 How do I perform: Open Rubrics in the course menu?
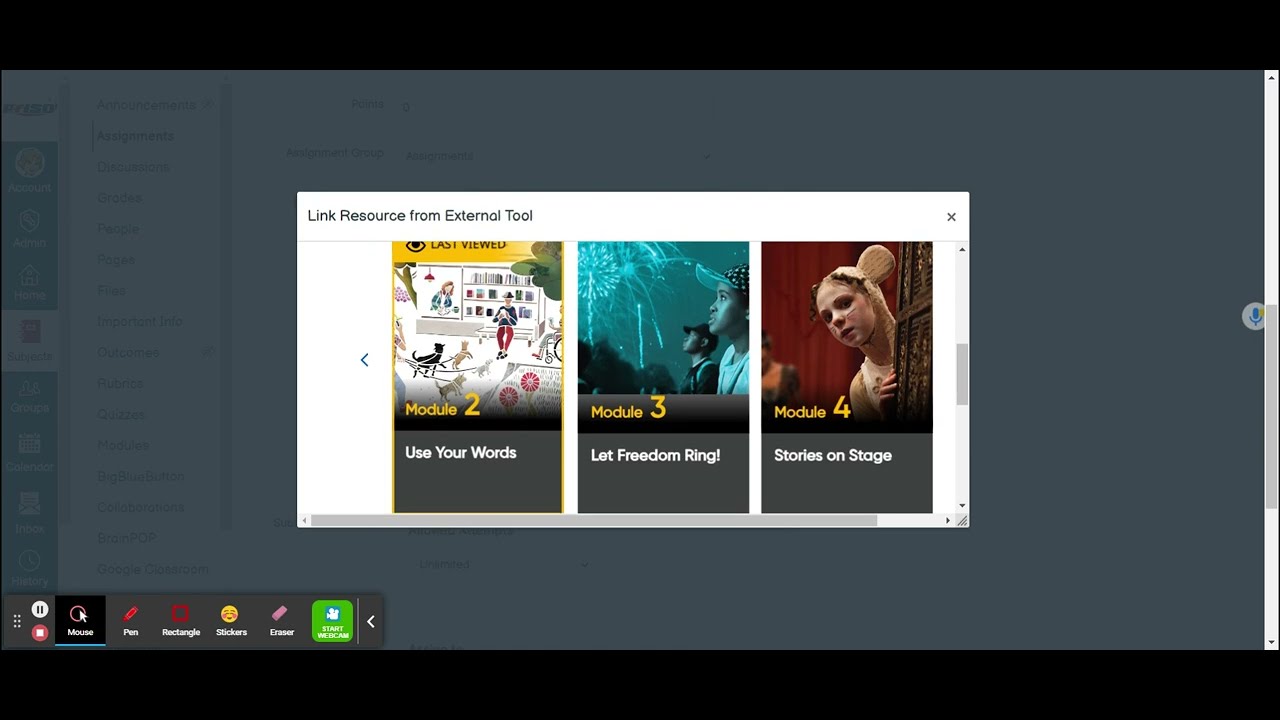(x=120, y=383)
